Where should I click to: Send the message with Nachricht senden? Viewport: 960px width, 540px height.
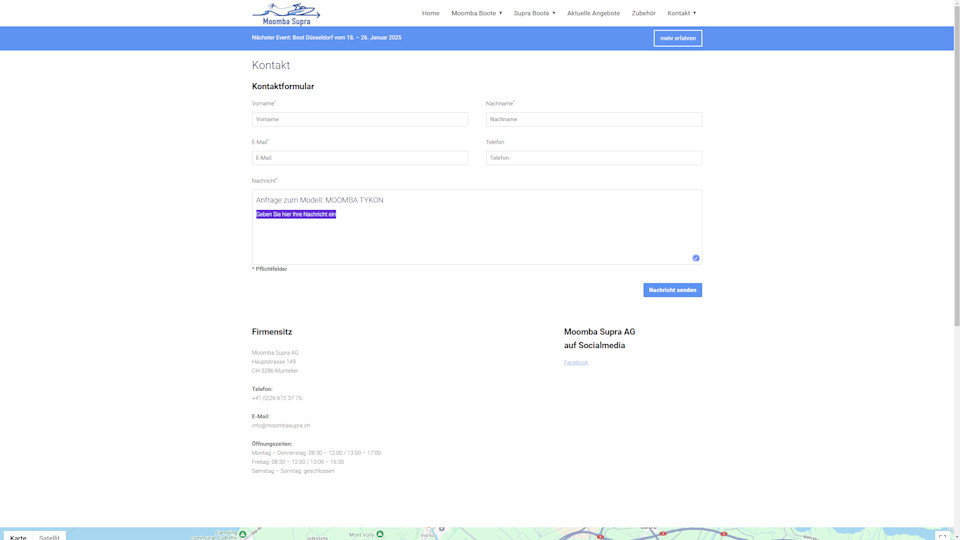672,290
